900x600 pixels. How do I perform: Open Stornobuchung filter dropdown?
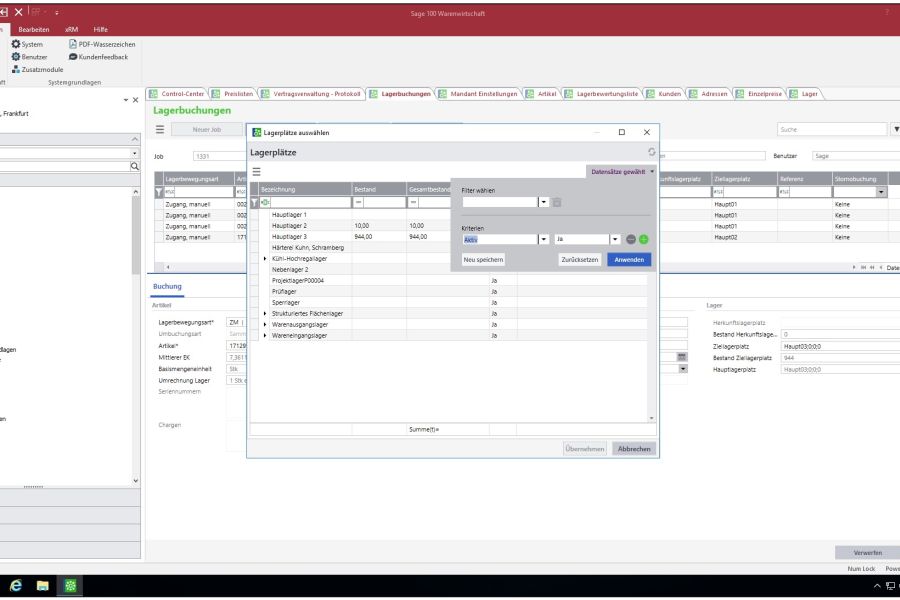coord(881,192)
